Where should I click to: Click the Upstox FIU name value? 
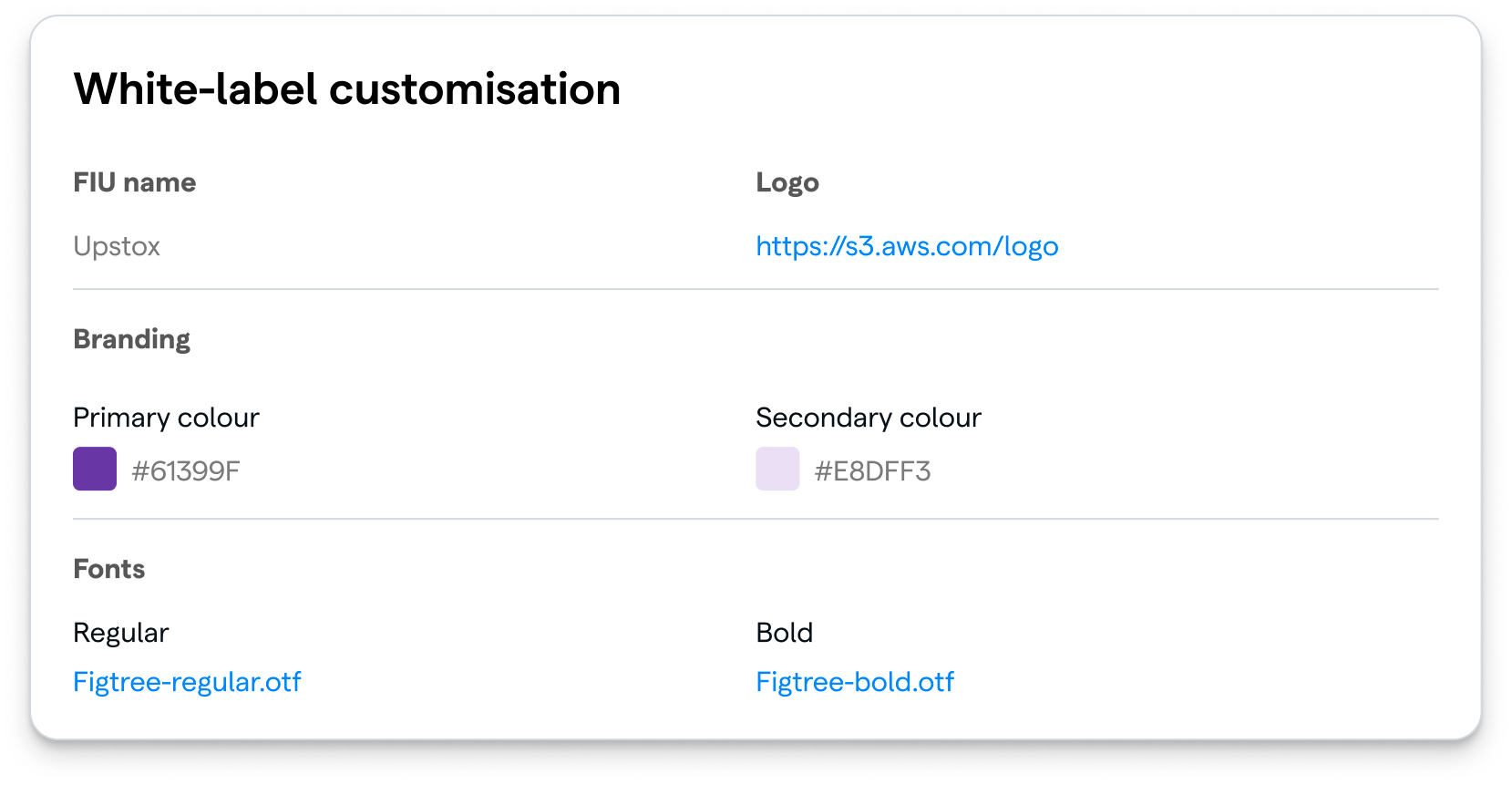point(117,246)
